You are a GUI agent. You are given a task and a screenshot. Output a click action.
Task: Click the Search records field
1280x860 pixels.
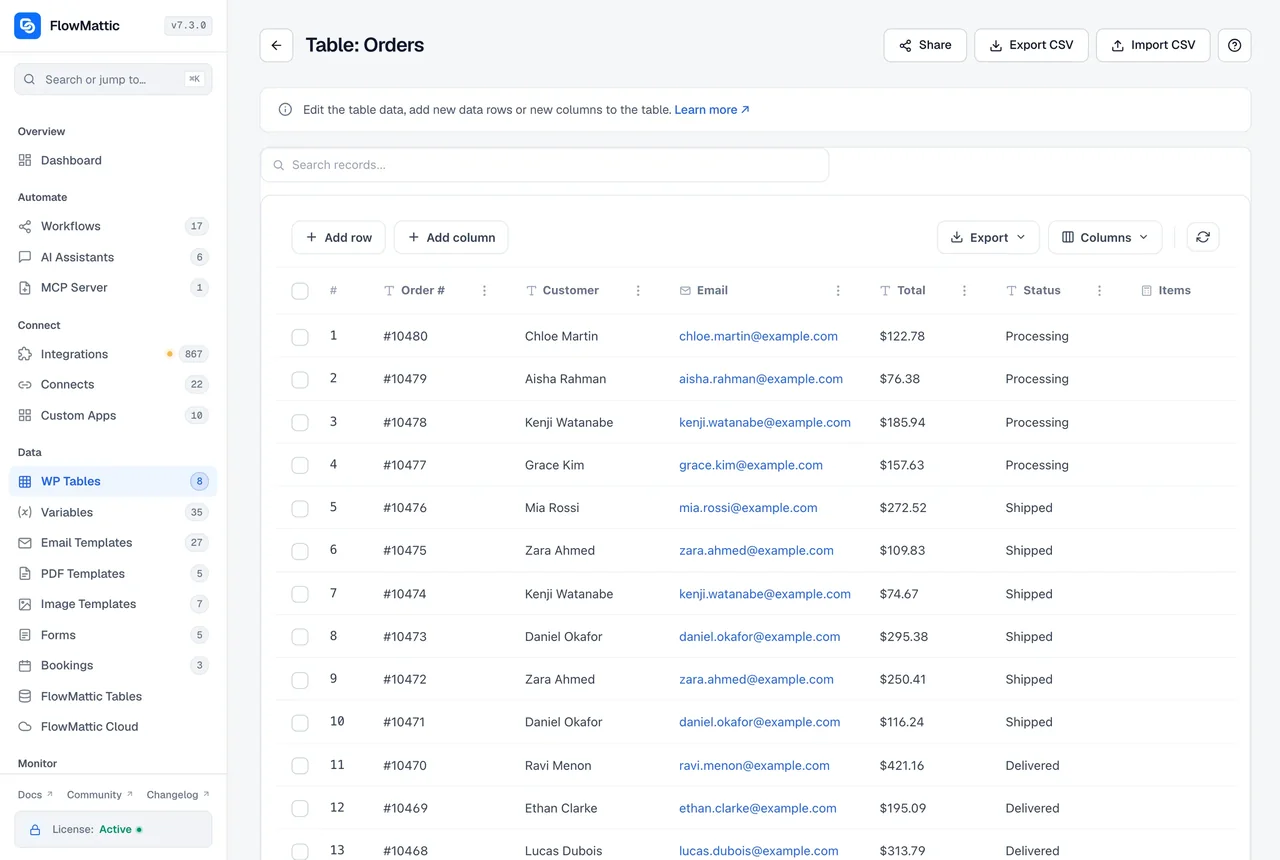(x=545, y=165)
